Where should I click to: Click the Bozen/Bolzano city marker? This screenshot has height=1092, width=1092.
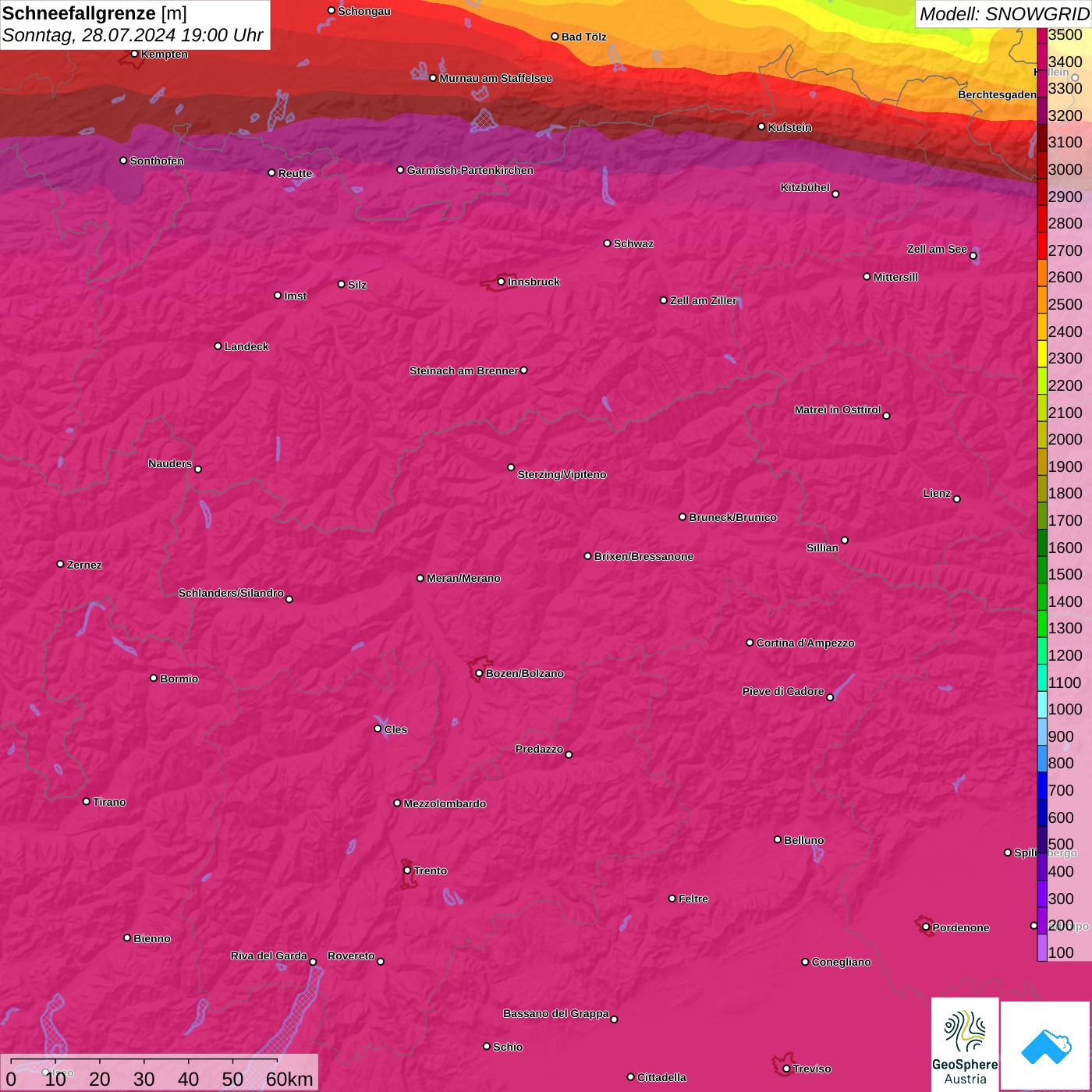tap(479, 673)
